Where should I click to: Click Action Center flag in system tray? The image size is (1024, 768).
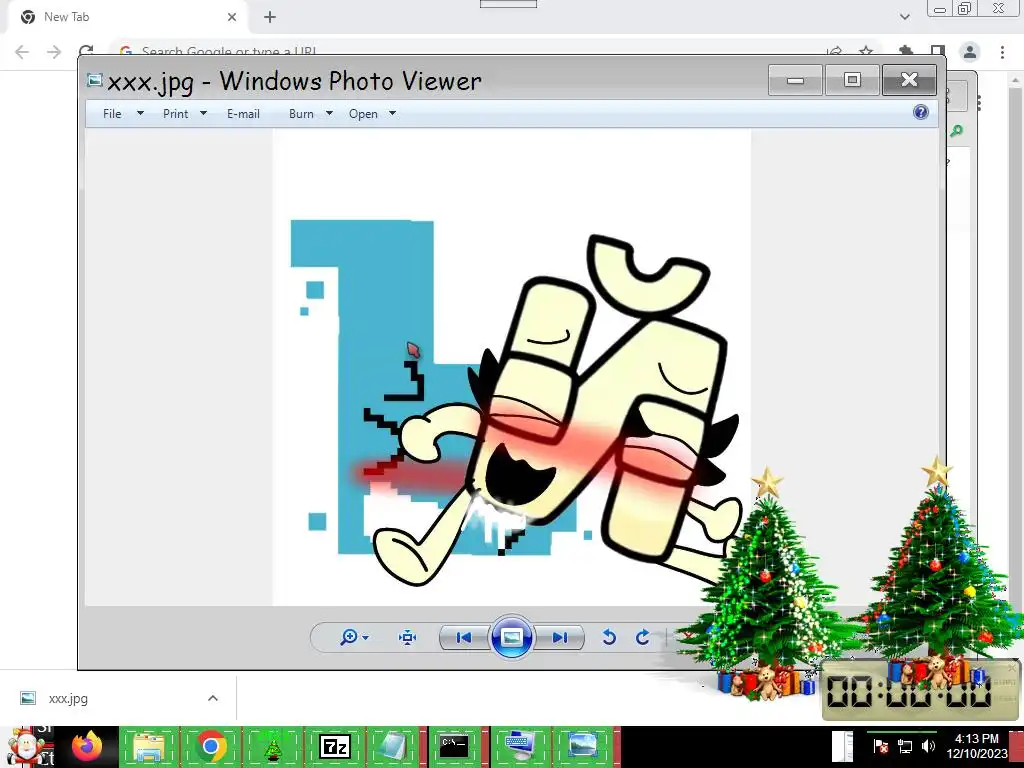pyautogui.click(x=881, y=746)
